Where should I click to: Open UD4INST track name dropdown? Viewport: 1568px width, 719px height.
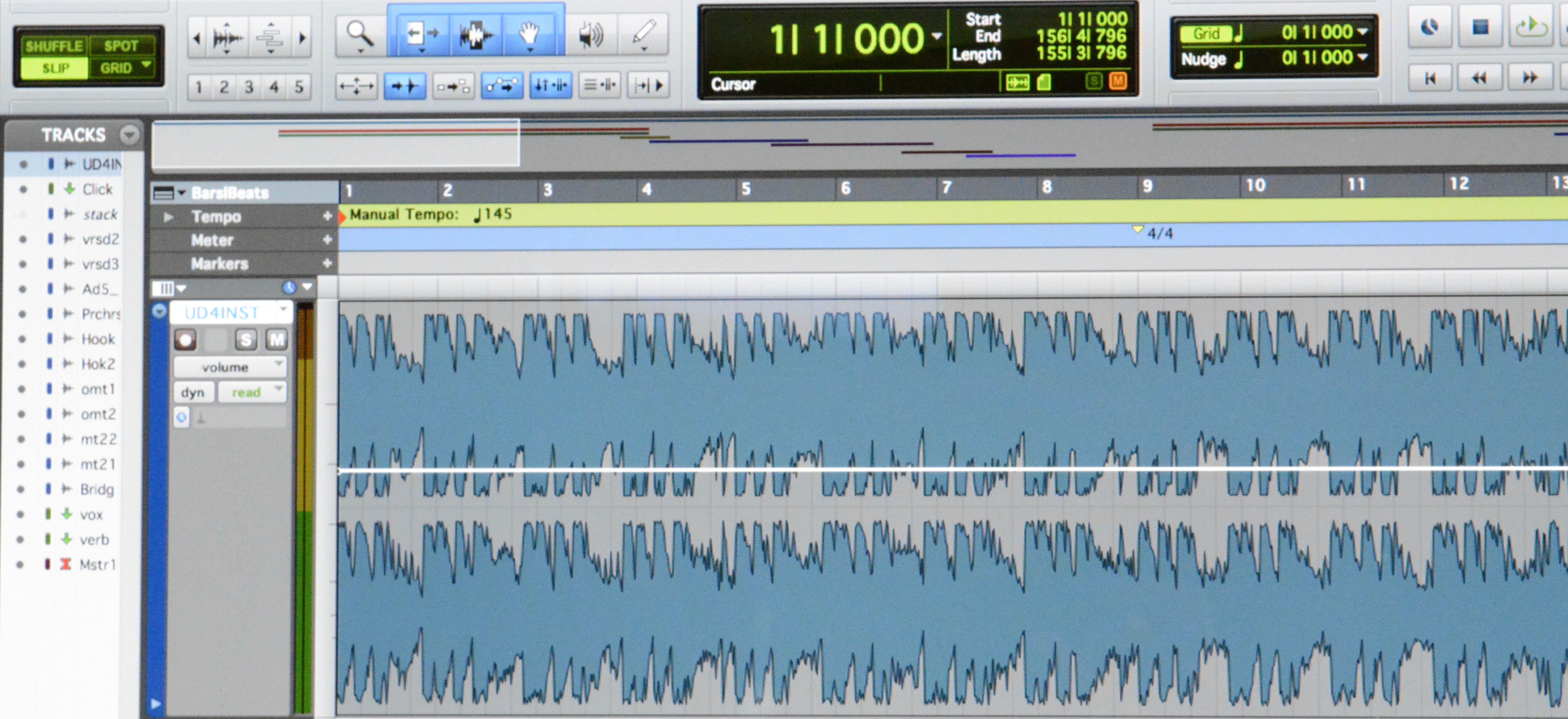[283, 310]
